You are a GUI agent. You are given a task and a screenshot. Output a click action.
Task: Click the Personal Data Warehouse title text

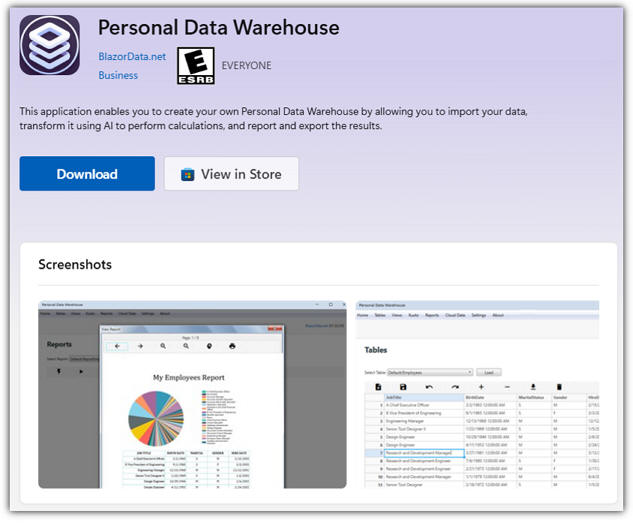click(x=218, y=27)
